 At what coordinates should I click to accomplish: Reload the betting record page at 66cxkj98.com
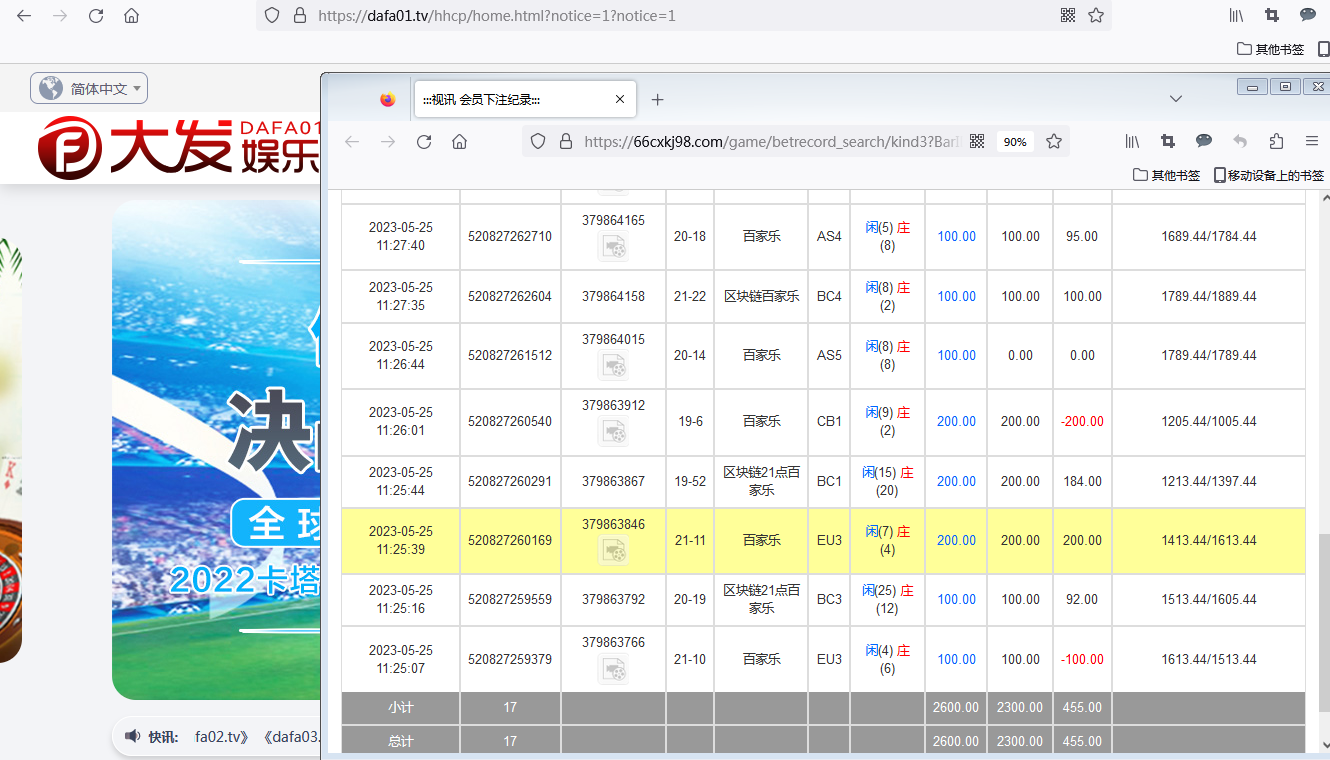pyautogui.click(x=424, y=142)
